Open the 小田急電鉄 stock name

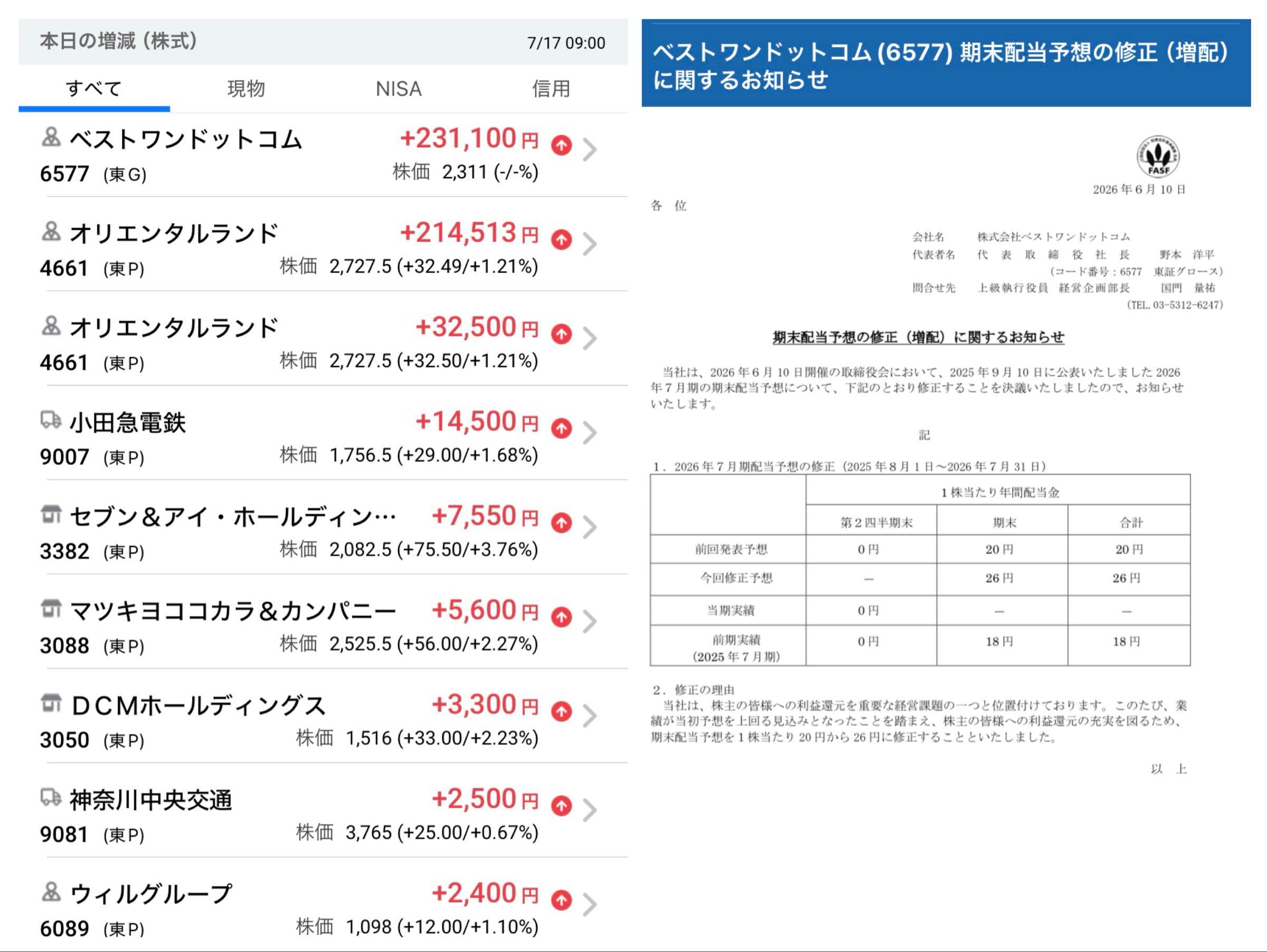click(x=128, y=423)
